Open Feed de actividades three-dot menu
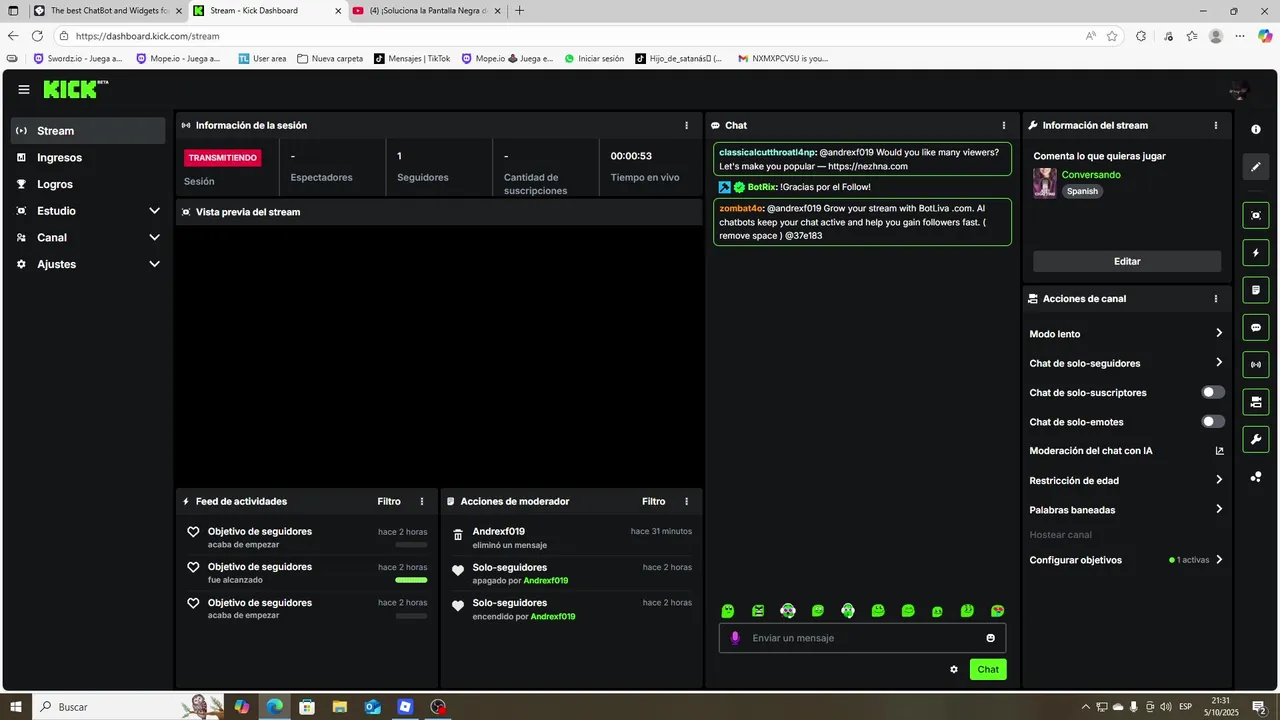The width and height of the screenshot is (1280, 720). [422, 502]
